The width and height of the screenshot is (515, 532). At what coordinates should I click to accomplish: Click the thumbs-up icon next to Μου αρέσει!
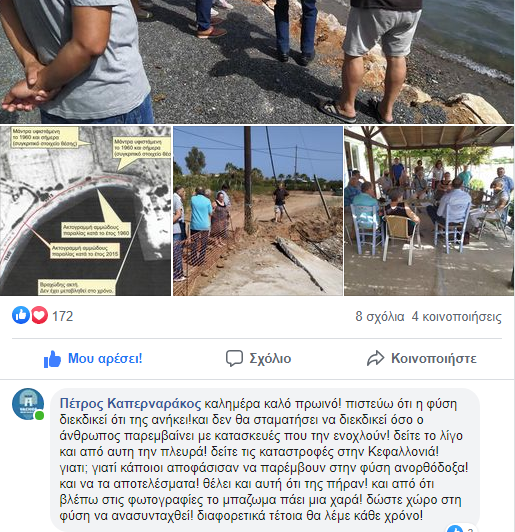[52, 359]
